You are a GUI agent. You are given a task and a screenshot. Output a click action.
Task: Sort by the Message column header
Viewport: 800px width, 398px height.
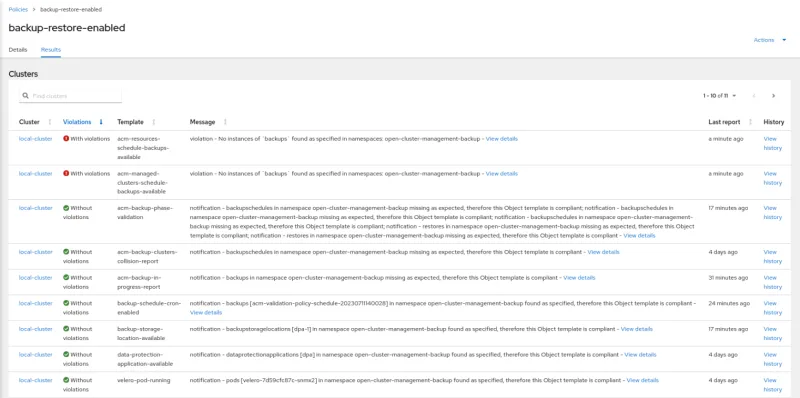[203, 122]
